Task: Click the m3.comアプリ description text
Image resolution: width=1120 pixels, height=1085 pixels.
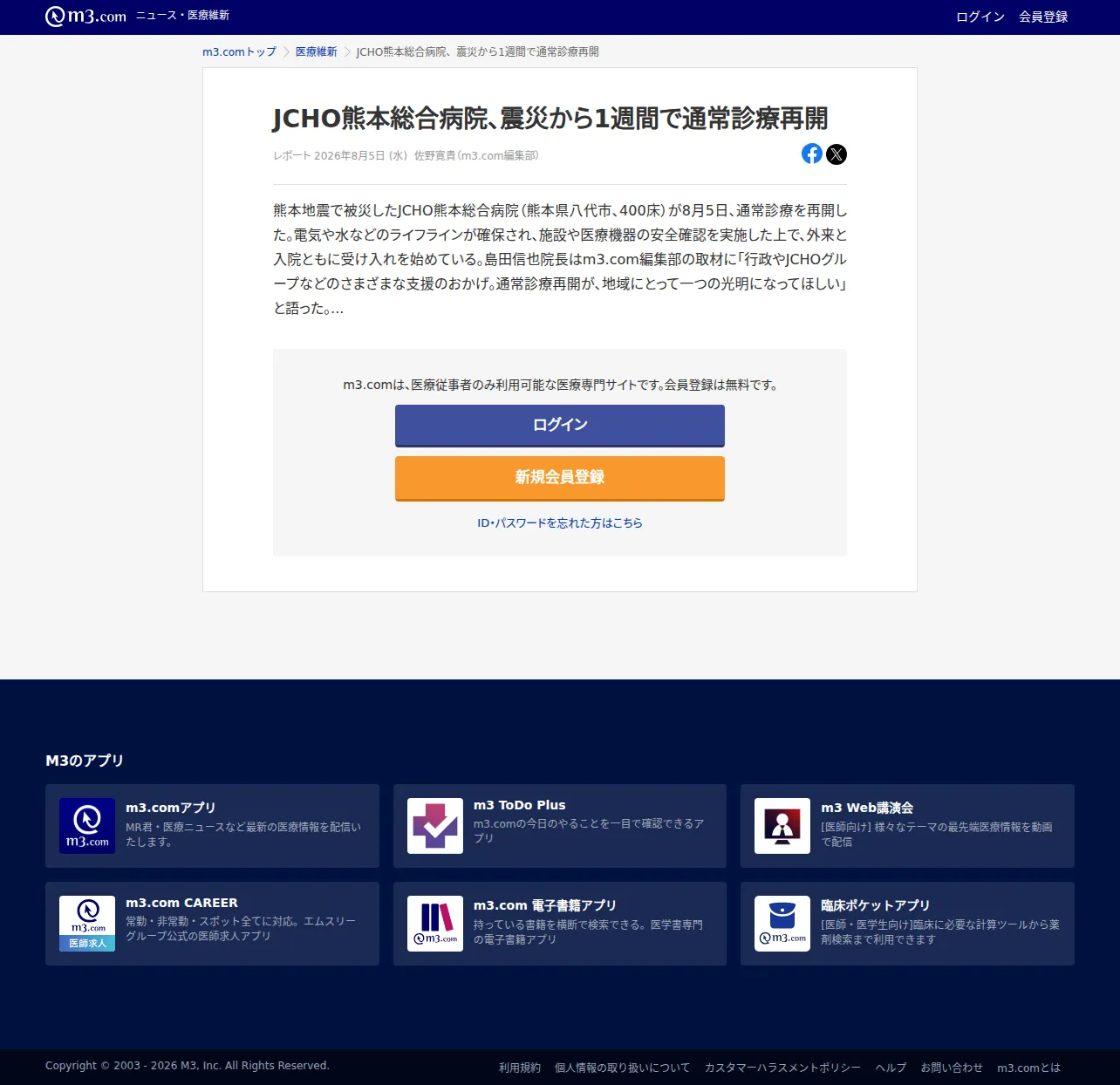Action: (x=243, y=834)
